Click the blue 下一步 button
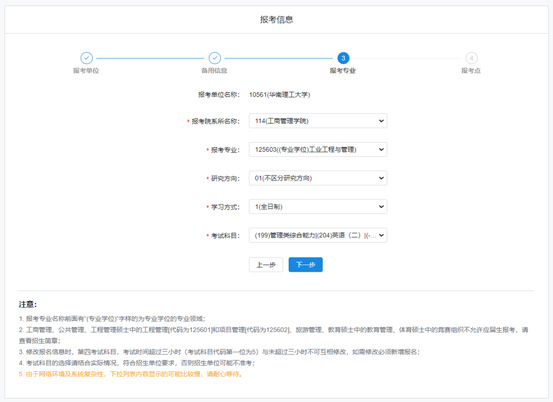The image size is (553, 402). [305, 264]
